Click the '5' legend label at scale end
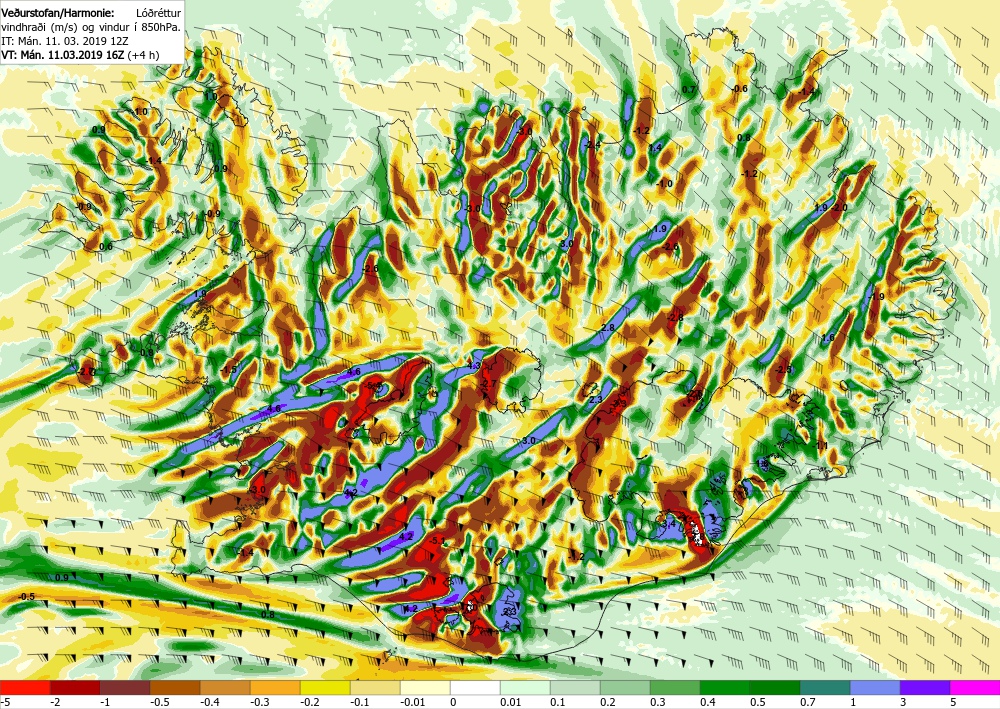 pyautogui.click(x=954, y=703)
